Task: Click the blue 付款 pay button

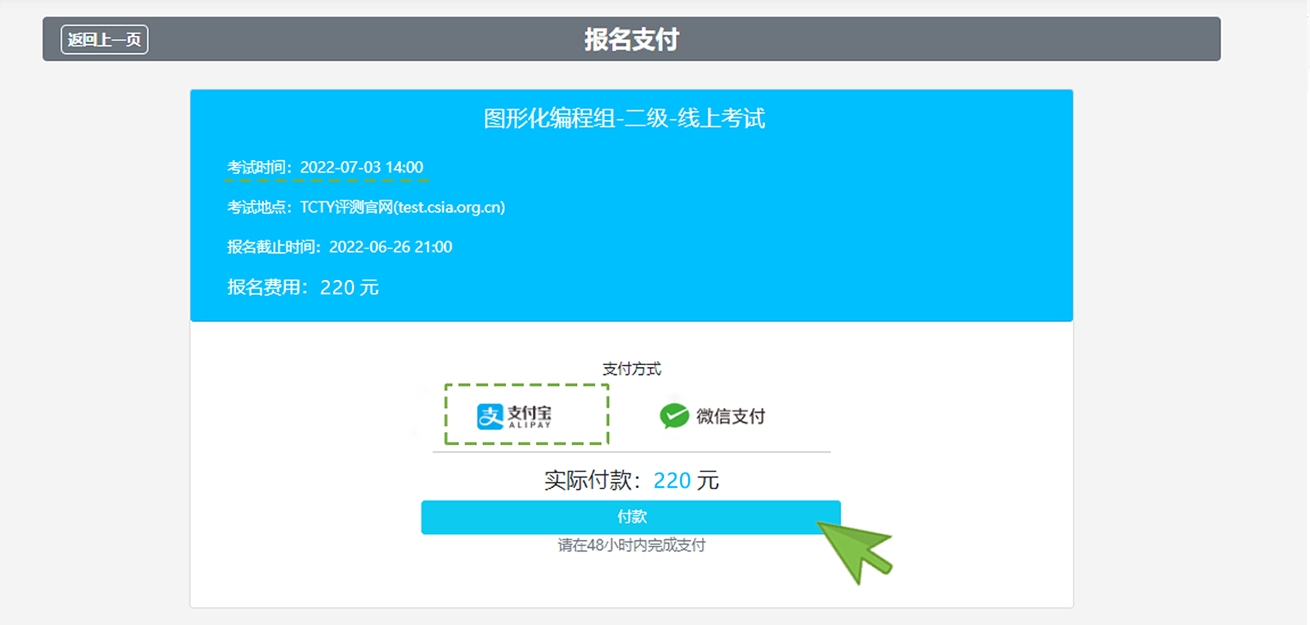Action: (631, 517)
